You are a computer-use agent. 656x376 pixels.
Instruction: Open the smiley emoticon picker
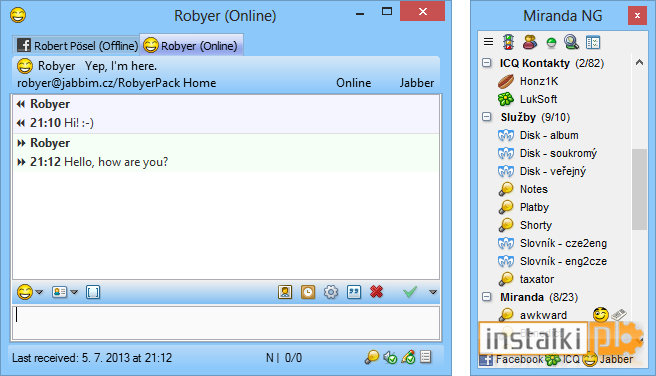(25, 292)
